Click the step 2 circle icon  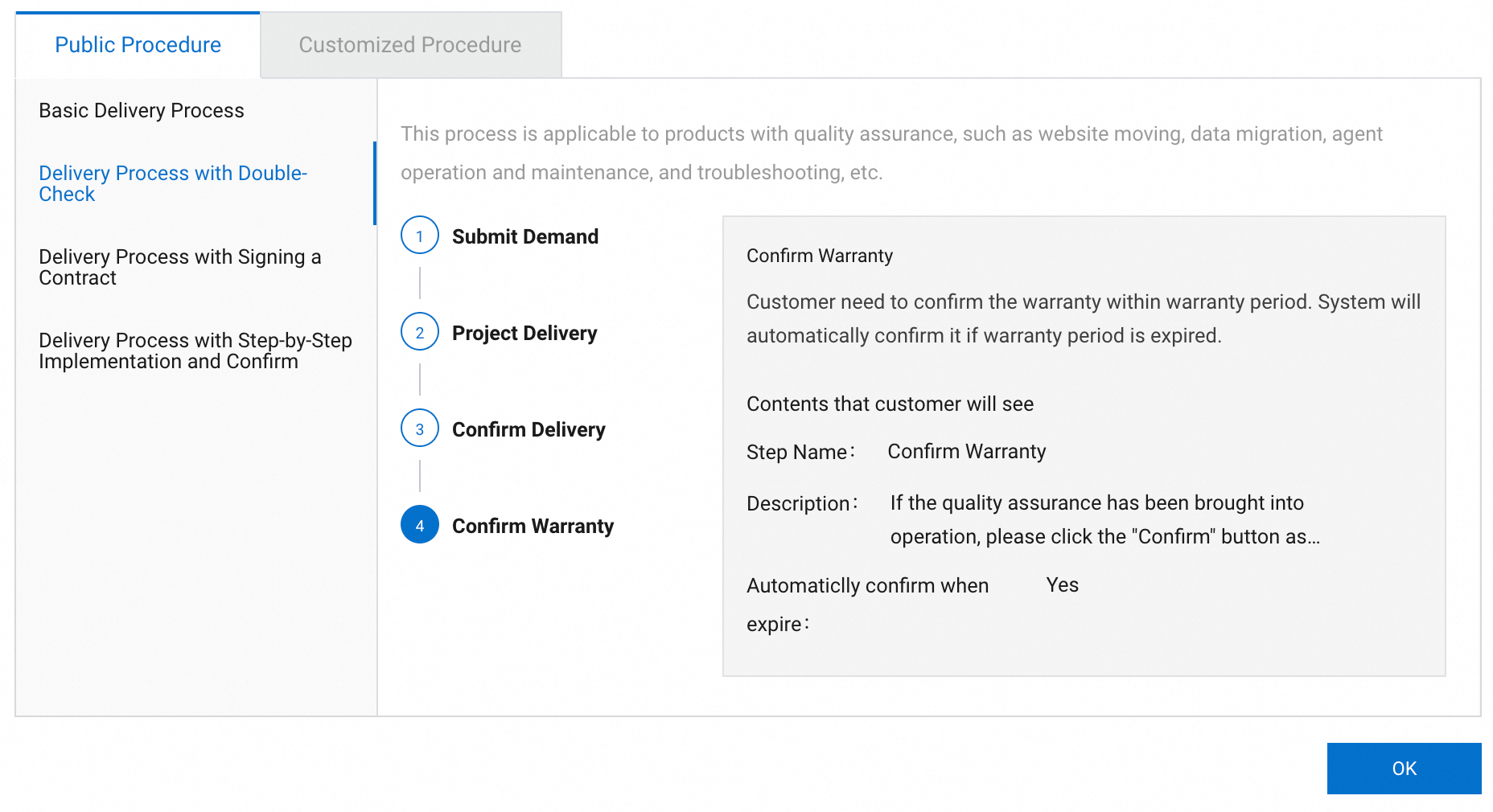(x=419, y=332)
